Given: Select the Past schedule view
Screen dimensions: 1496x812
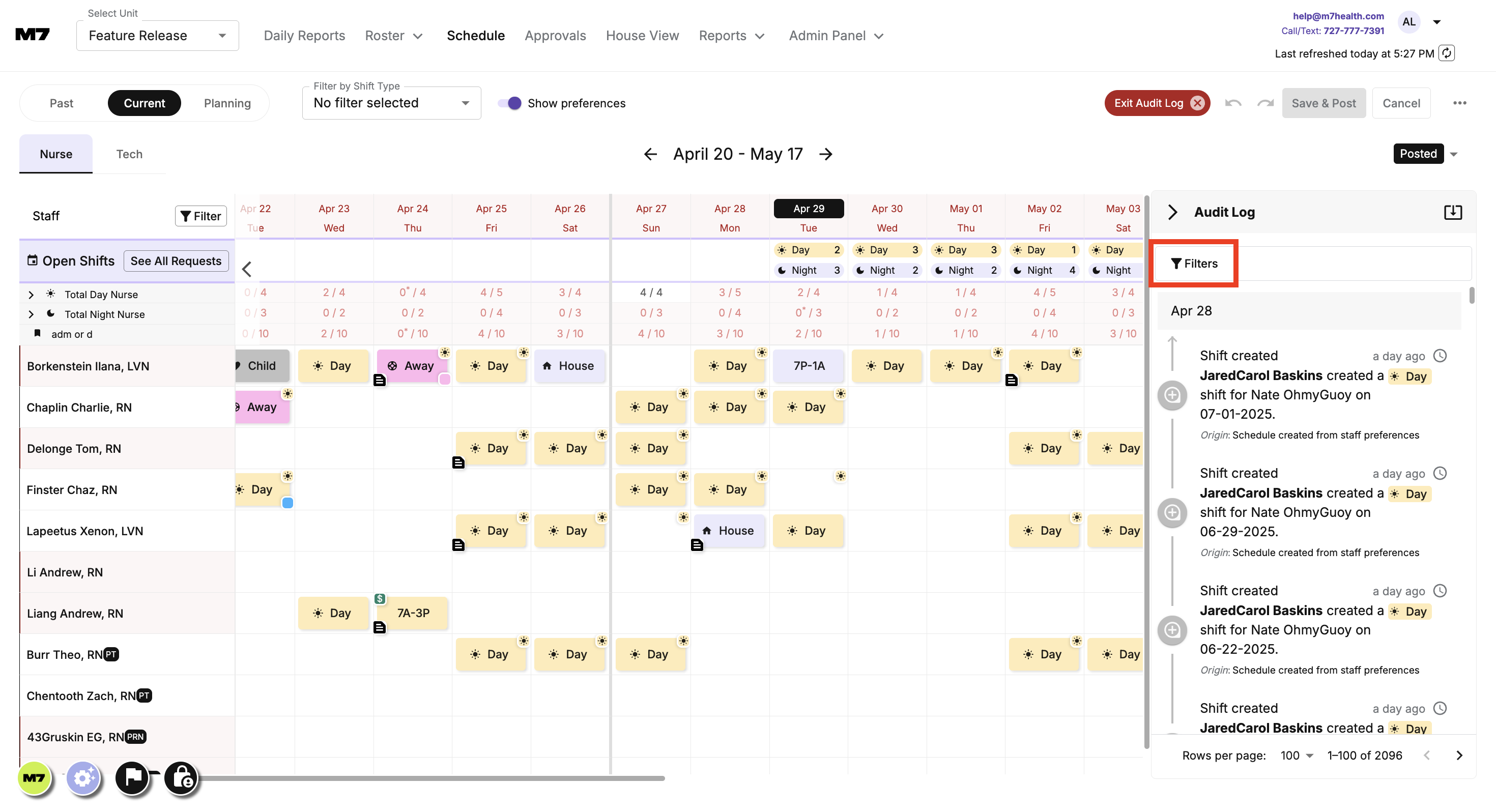Looking at the screenshot, I should point(62,103).
